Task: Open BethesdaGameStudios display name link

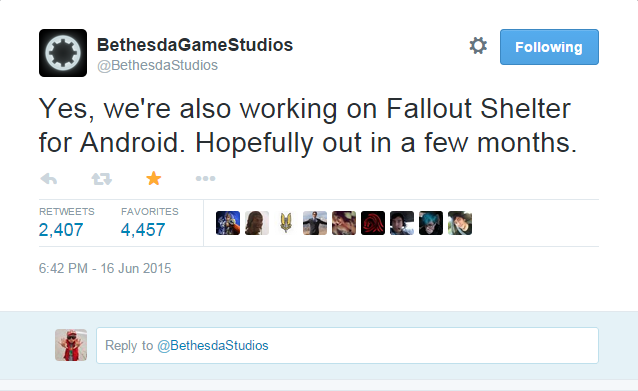Action: point(195,45)
